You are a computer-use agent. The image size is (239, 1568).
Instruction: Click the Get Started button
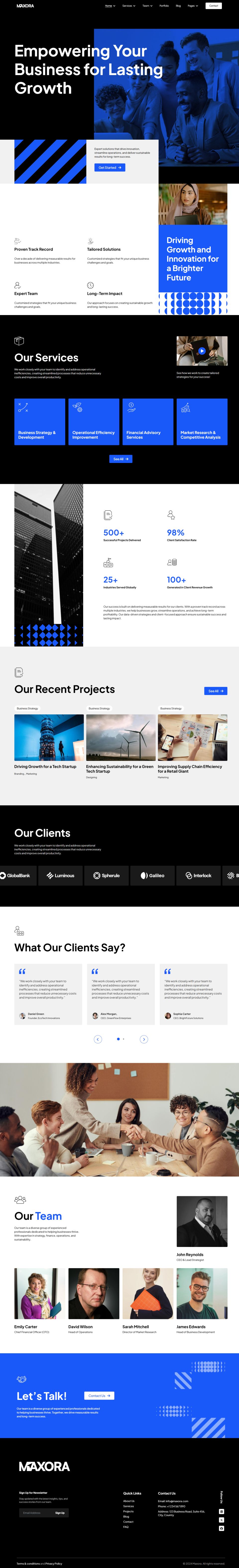pos(110,167)
